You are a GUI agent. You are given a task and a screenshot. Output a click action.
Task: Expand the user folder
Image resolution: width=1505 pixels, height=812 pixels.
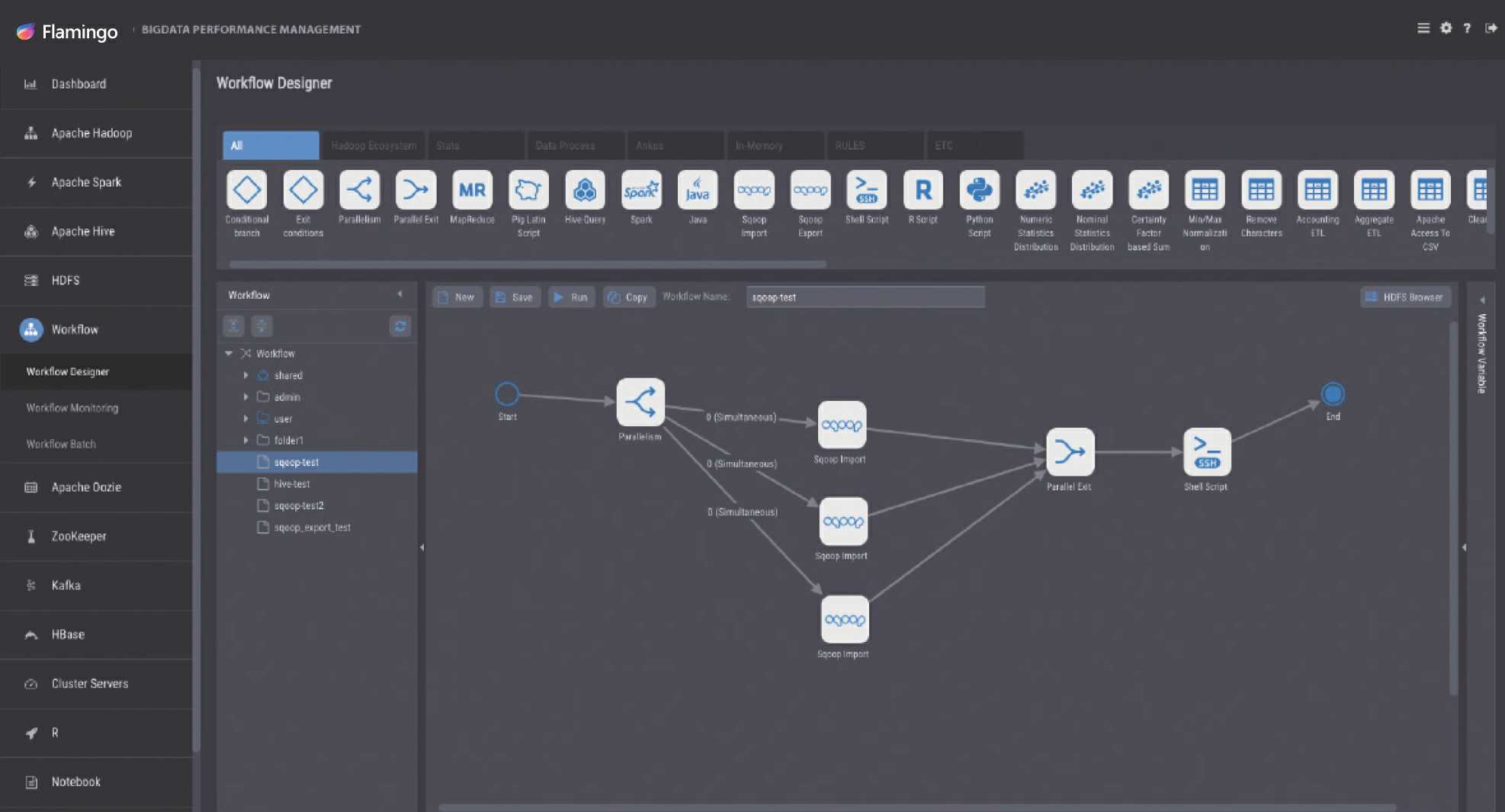pos(245,418)
